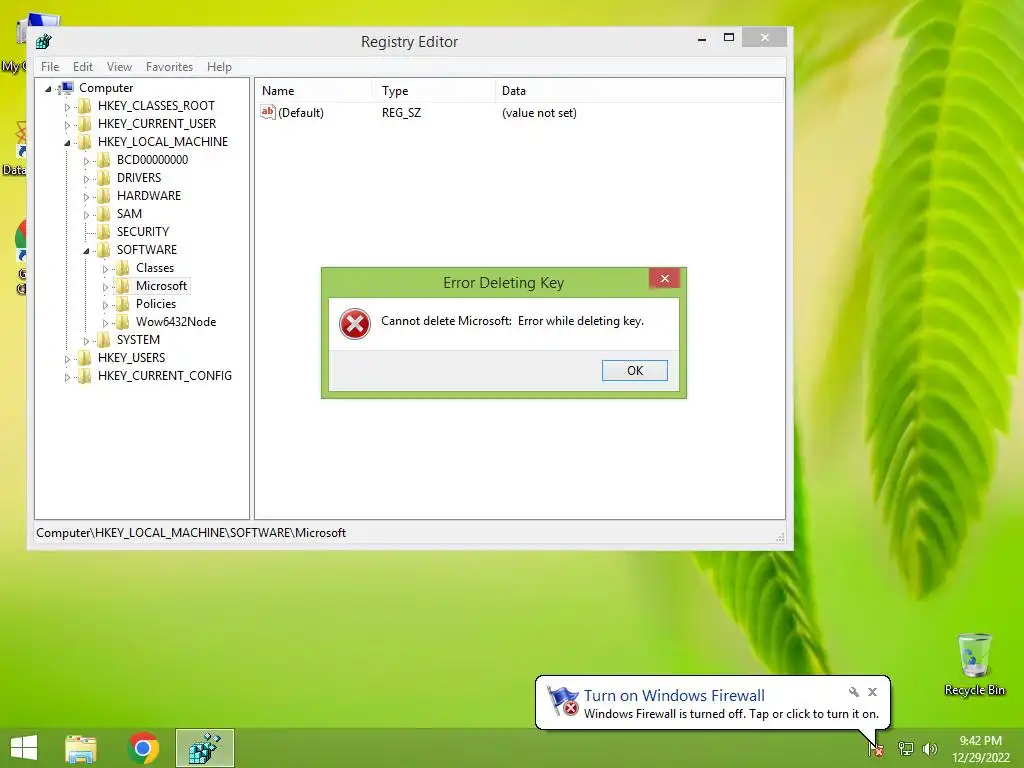Click the volume speaker tray icon

(930, 748)
